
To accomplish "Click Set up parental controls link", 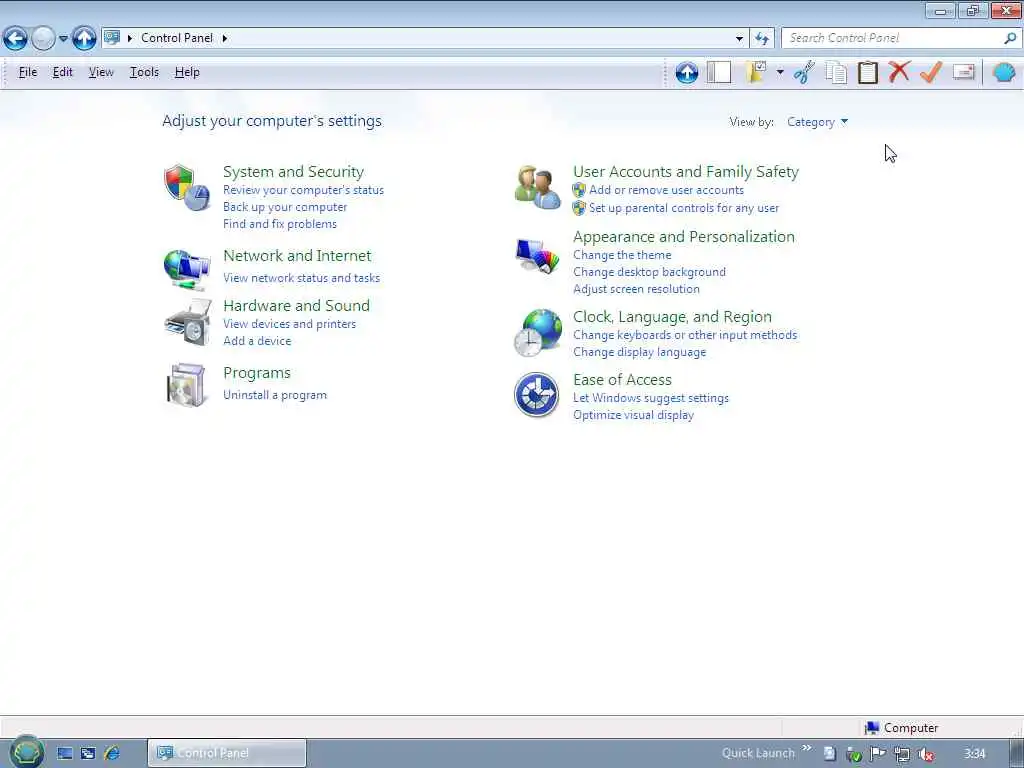I will click(x=684, y=208).
